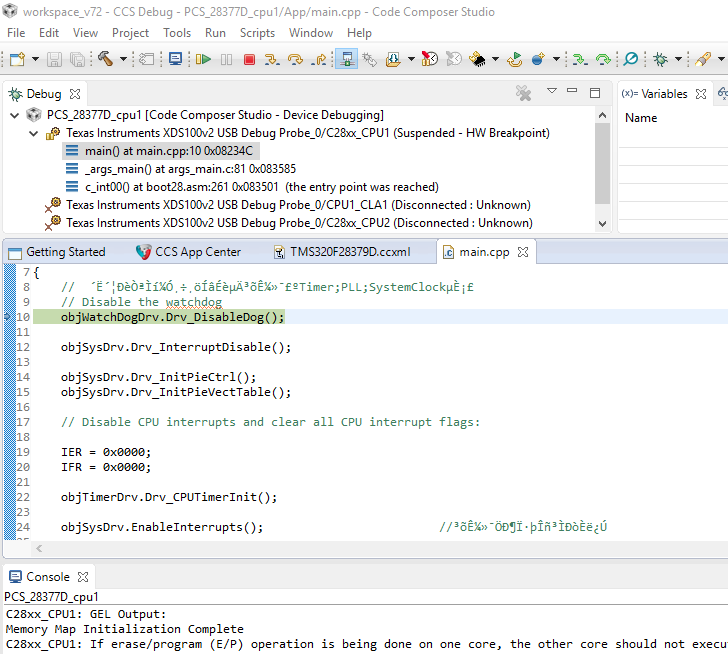Click Debug view scrollbar down arrow
Image resolution: width=728 pixels, height=654 pixels.
(602, 223)
